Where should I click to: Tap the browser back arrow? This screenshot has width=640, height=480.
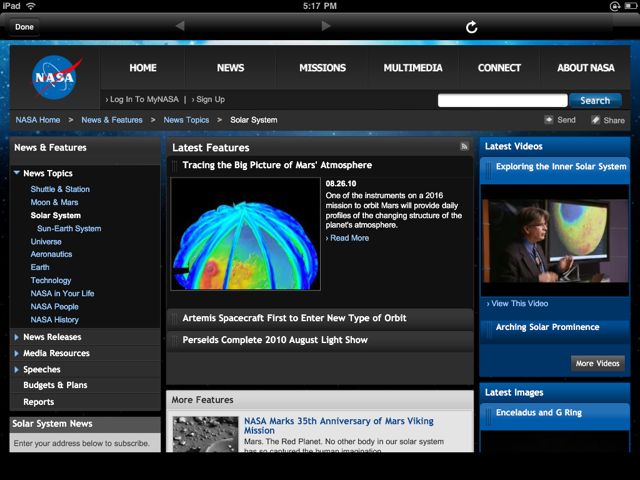180,26
